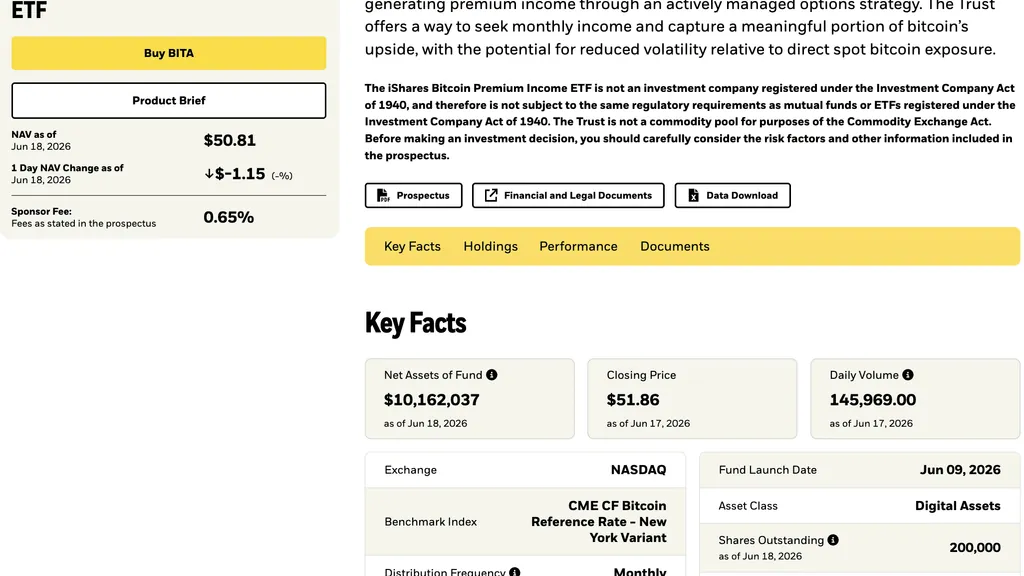Click the spreadsheet icon on Data Download
The height and width of the screenshot is (576, 1024).
(694, 195)
